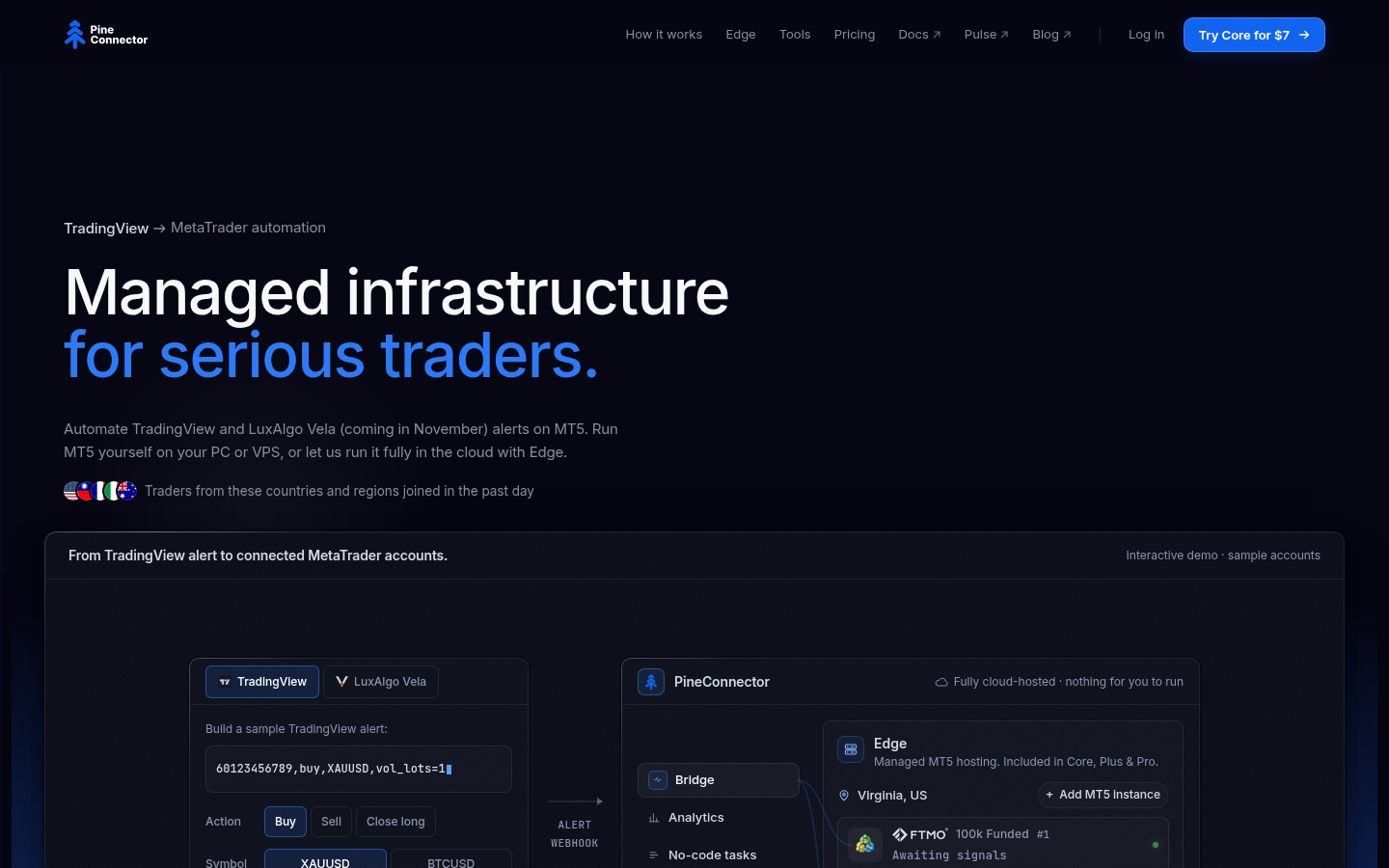Viewport: 1389px width, 868px height.
Task: Select the TradingView tab
Action: (262, 682)
